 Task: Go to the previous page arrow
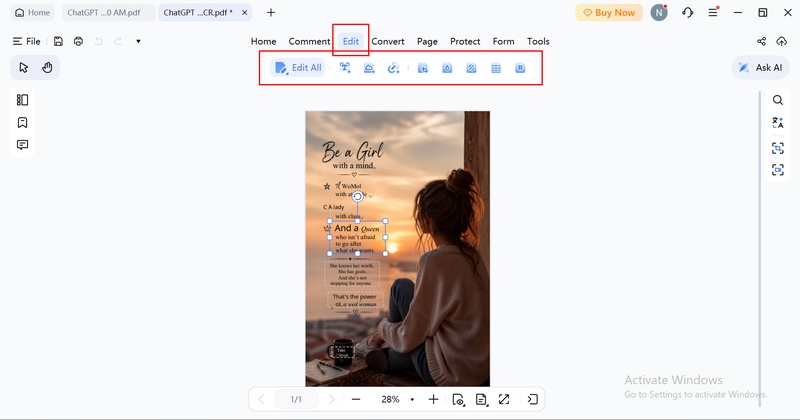click(261, 399)
